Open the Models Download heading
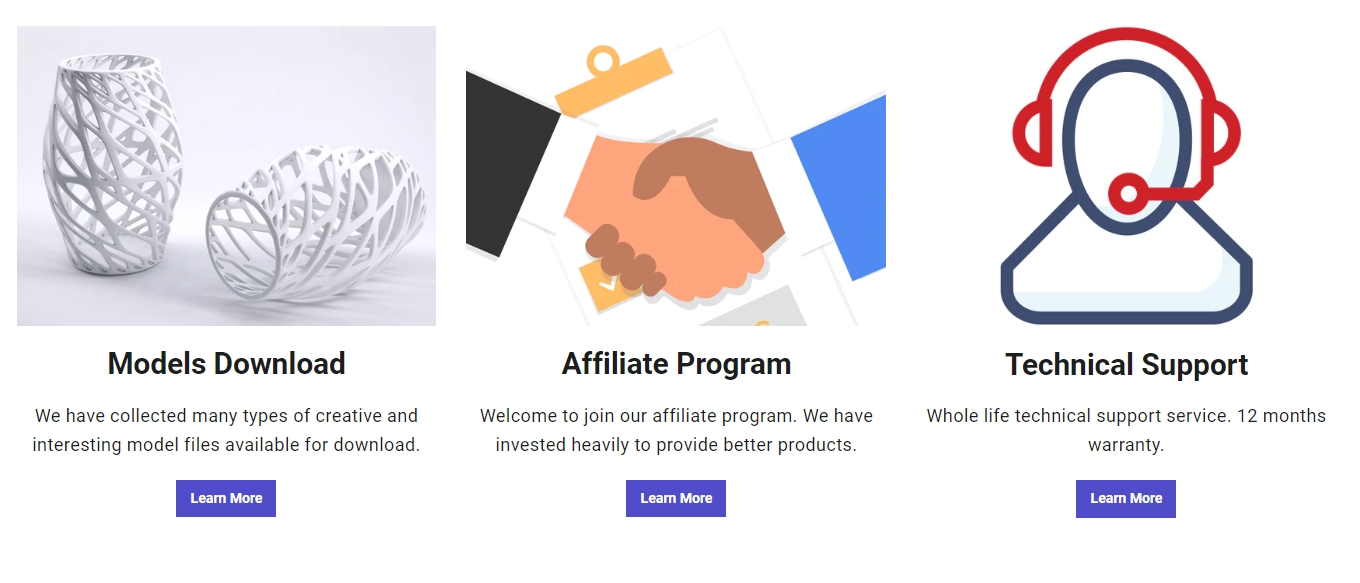Screen dimensions: 1360x583 (x=226, y=364)
